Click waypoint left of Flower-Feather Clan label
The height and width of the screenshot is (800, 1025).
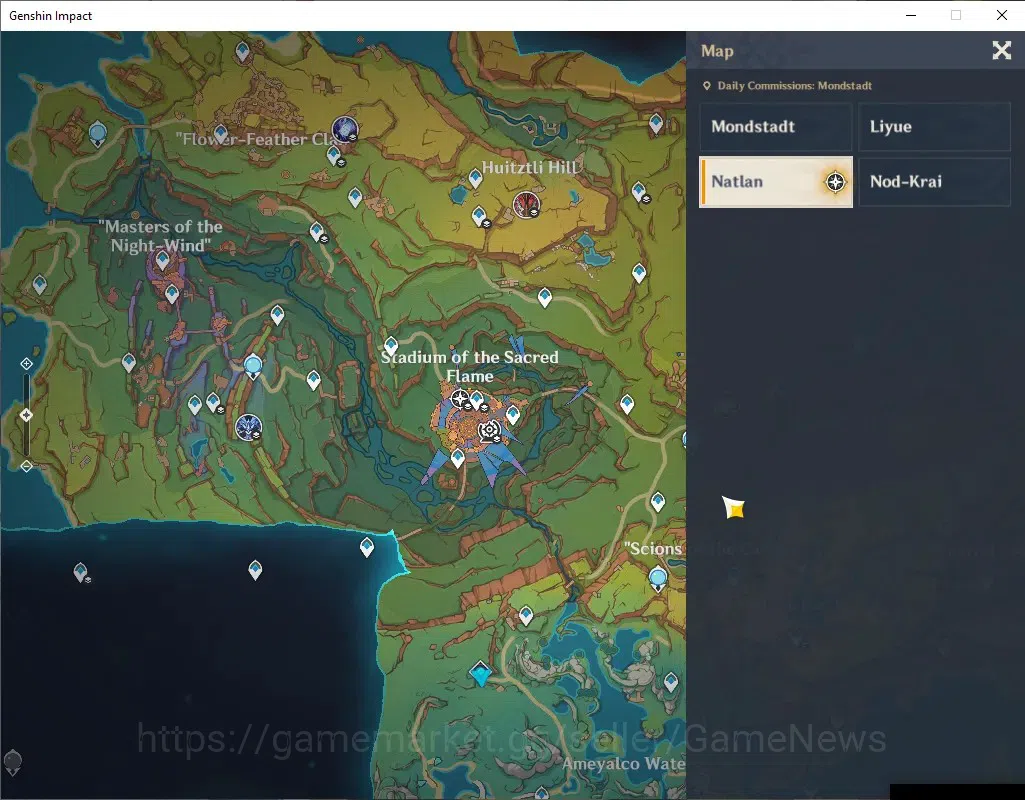[221, 135]
